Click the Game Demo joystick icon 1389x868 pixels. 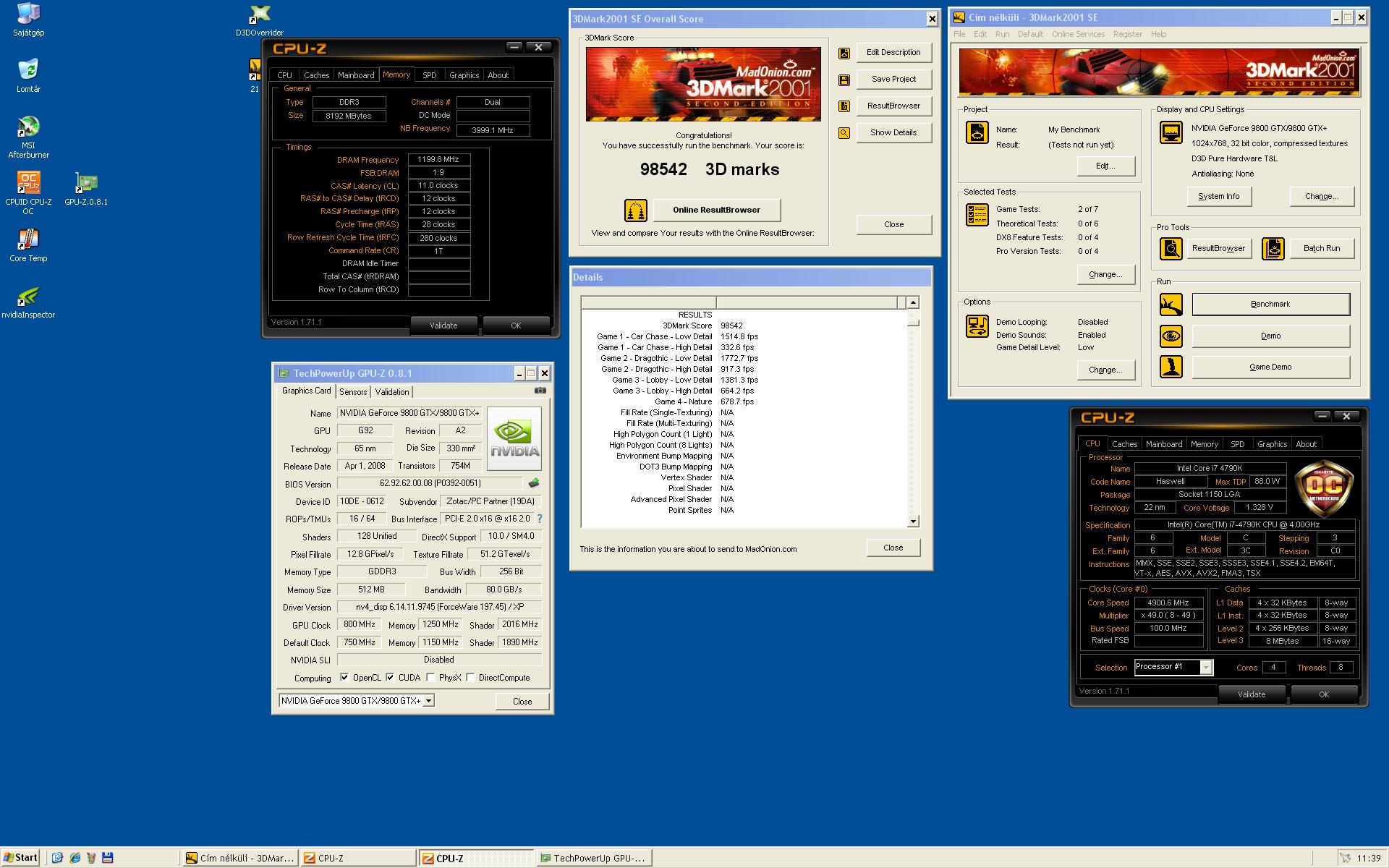point(1171,367)
